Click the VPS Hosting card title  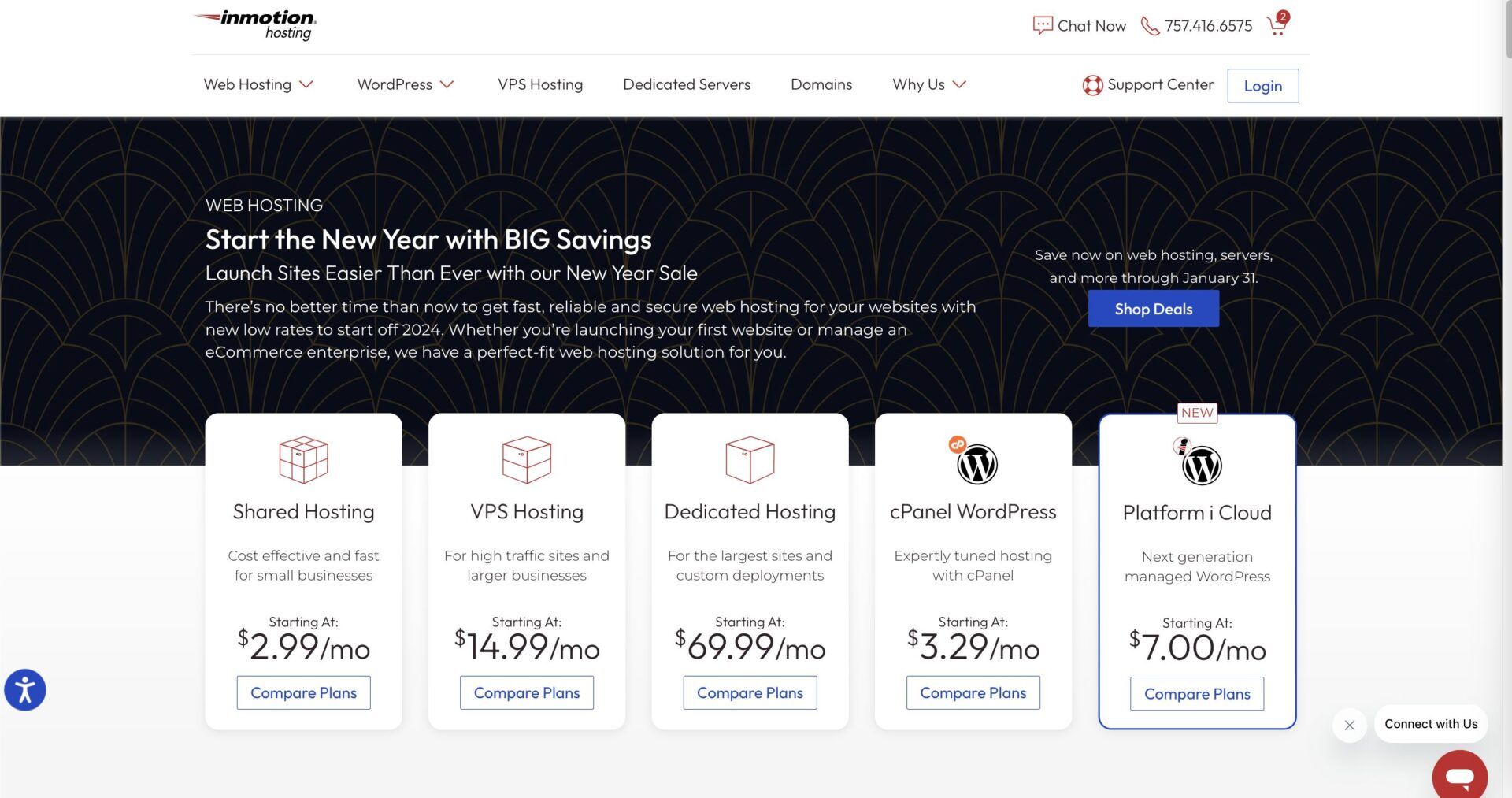[x=527, y=512]
